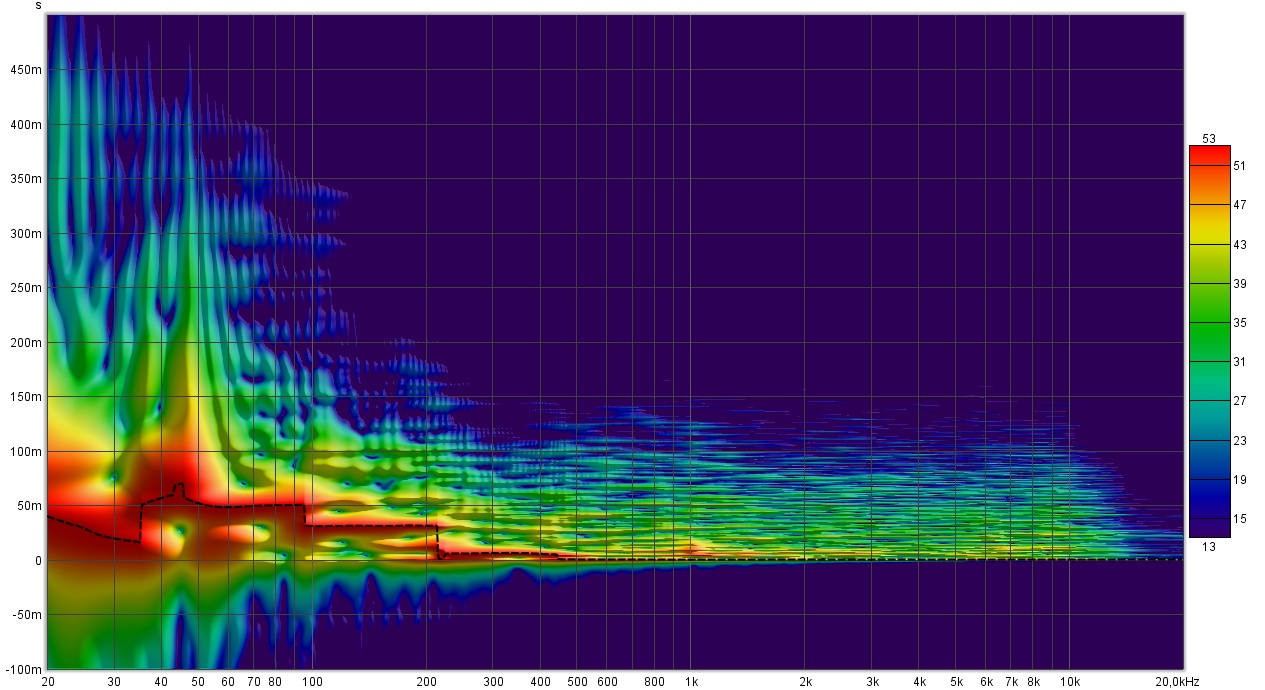The height and width of the screenshot is (690, 1265).
Task: Click the 50m positive time axis label
Action: pyautogui.click(x=30, y=506)
